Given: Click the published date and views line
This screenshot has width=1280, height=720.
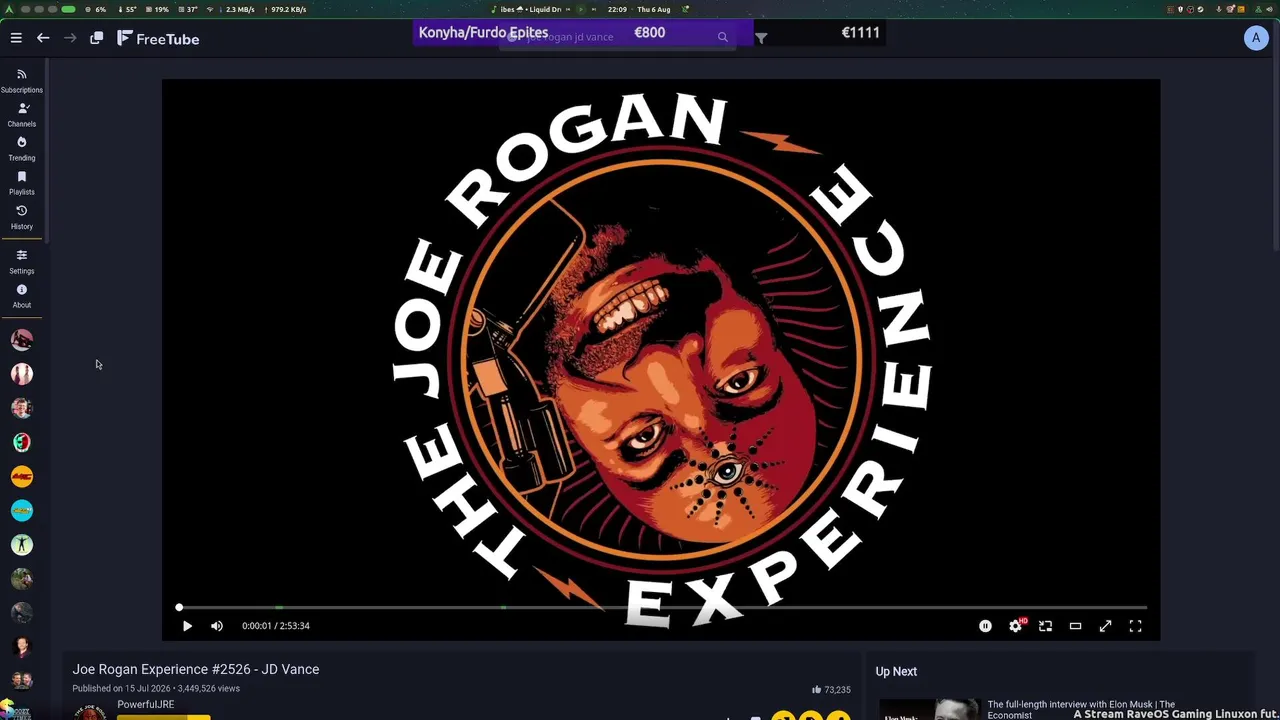Looking at the screenshot, I should pyautogui.click(x=156, y=688).
